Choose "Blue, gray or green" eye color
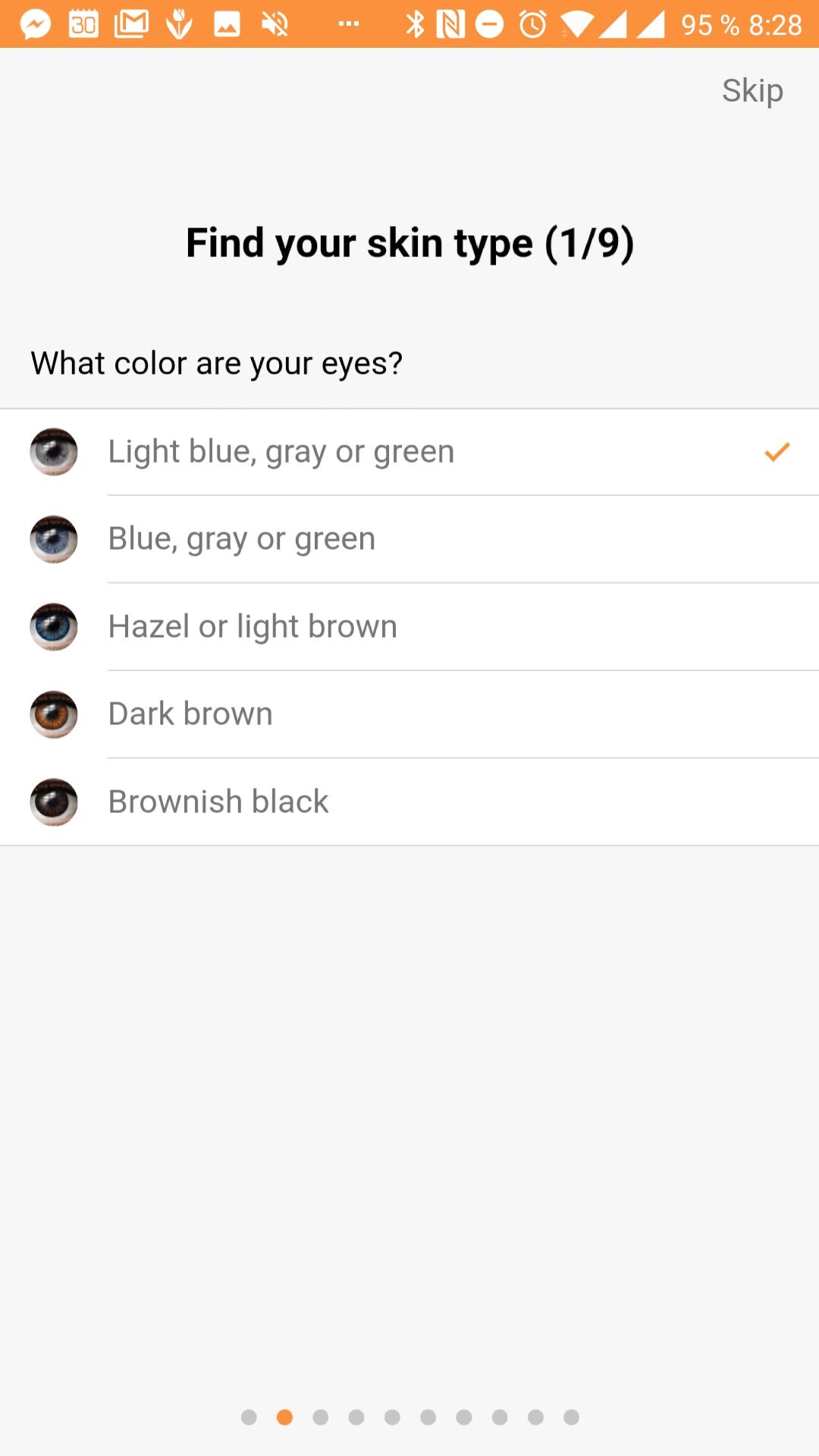Viewport: 819px width, 1456px height. [409, 539]
